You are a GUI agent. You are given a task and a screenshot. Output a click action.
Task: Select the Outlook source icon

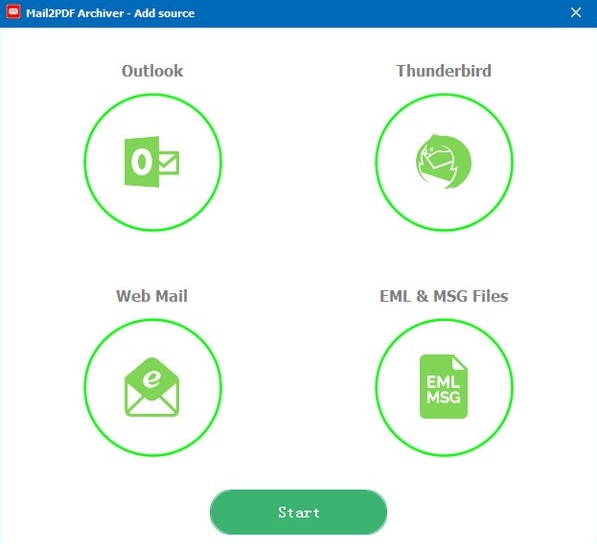153,162
